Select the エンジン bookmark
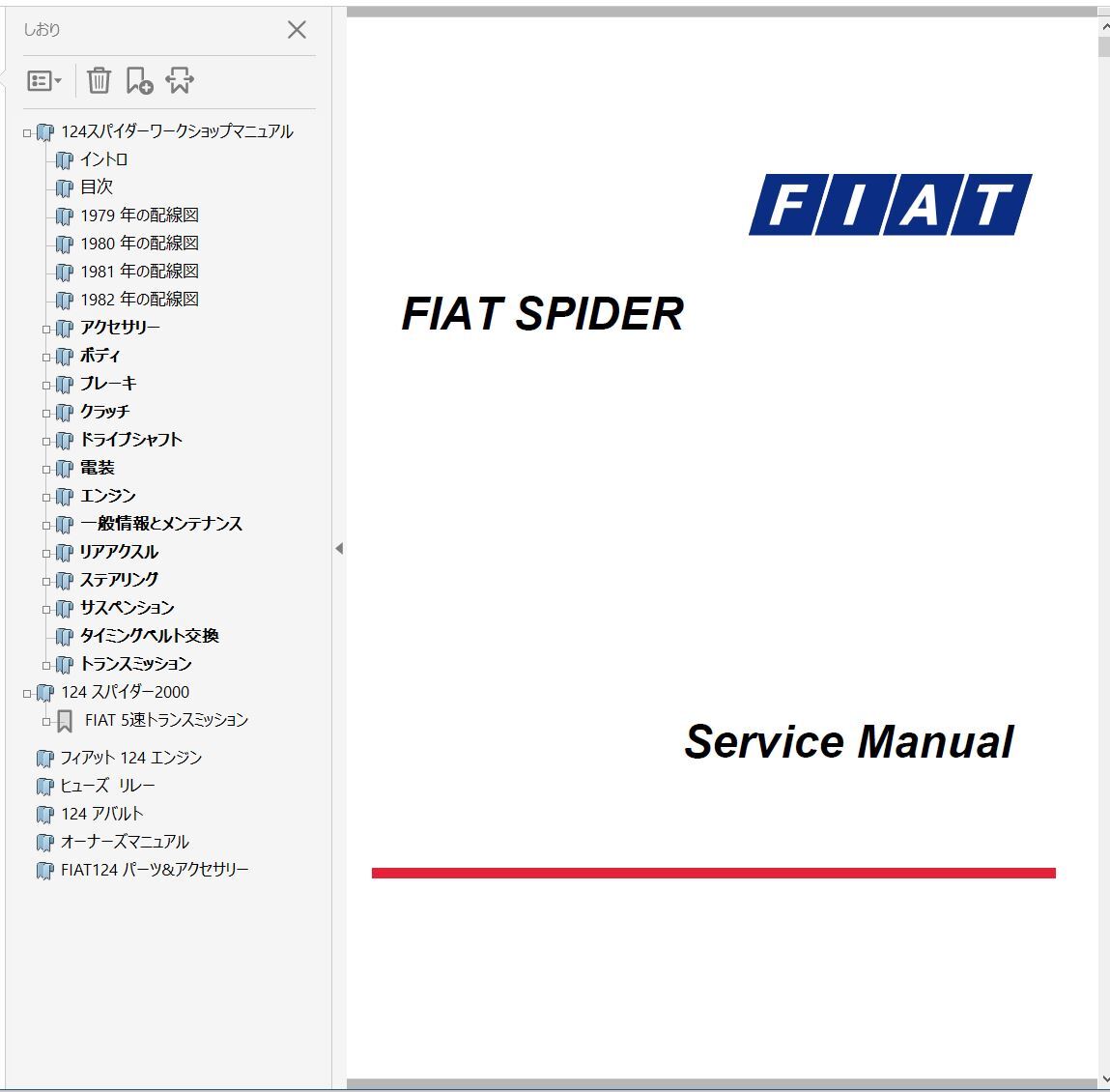 [x=107, y=496]
